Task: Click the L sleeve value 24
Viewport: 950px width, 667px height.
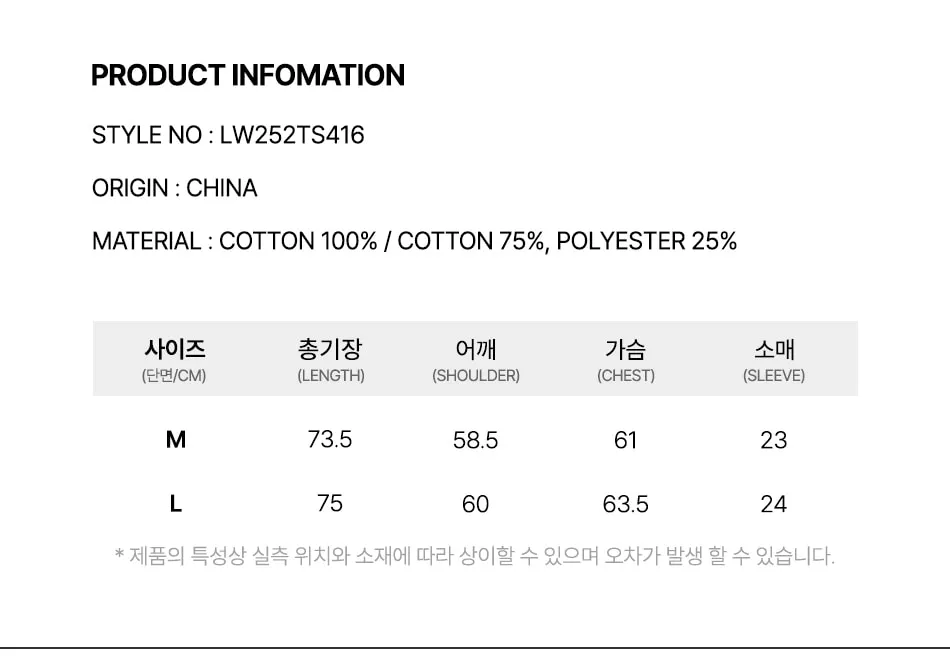Action: pos(774,504)
